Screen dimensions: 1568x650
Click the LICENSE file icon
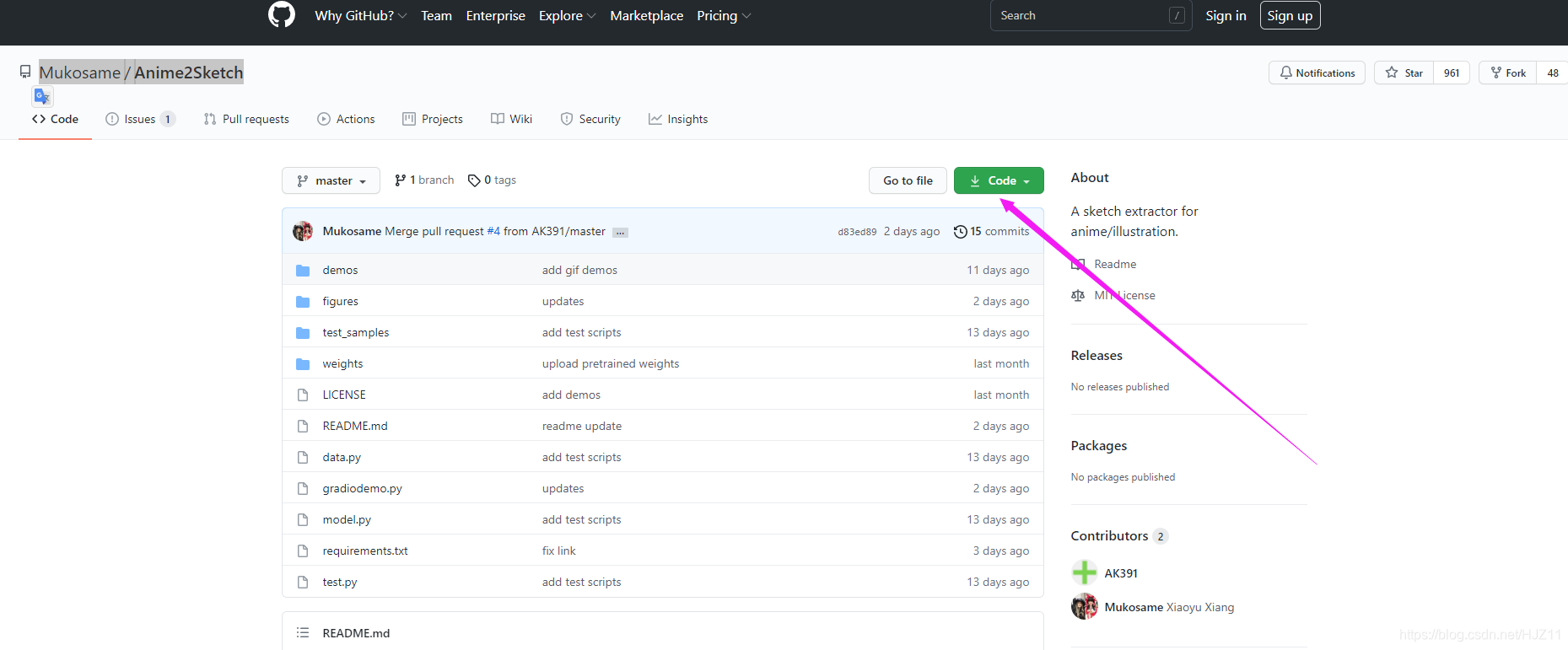[x=303, y=395]
